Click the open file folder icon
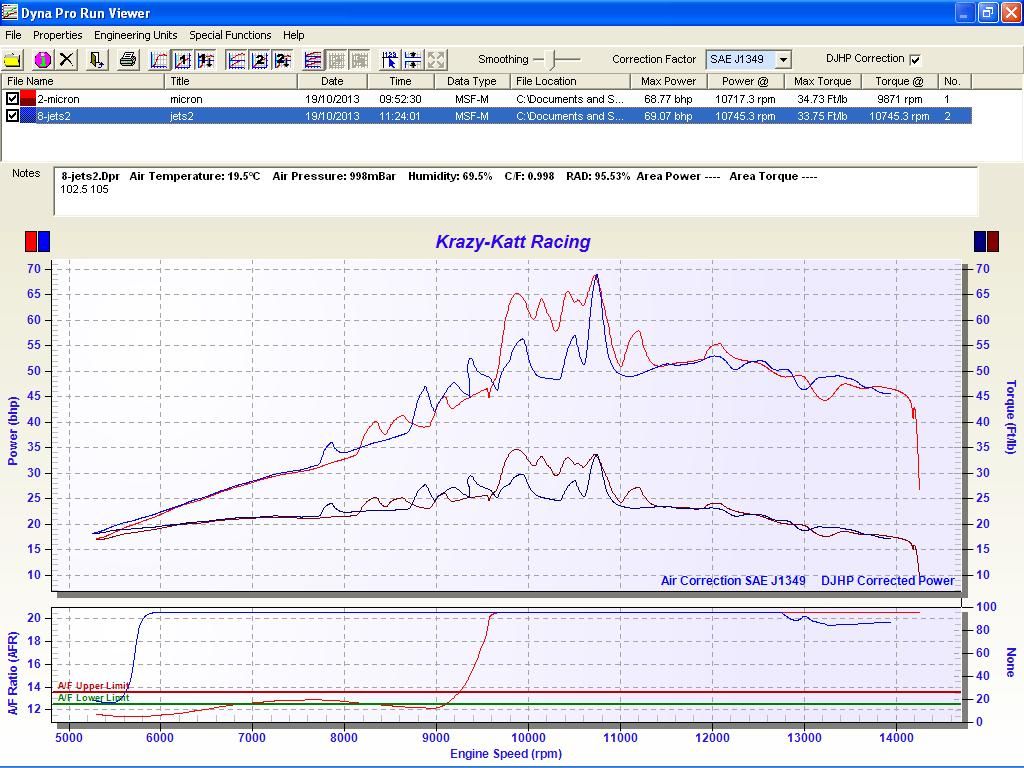 [x=13, y=60]
